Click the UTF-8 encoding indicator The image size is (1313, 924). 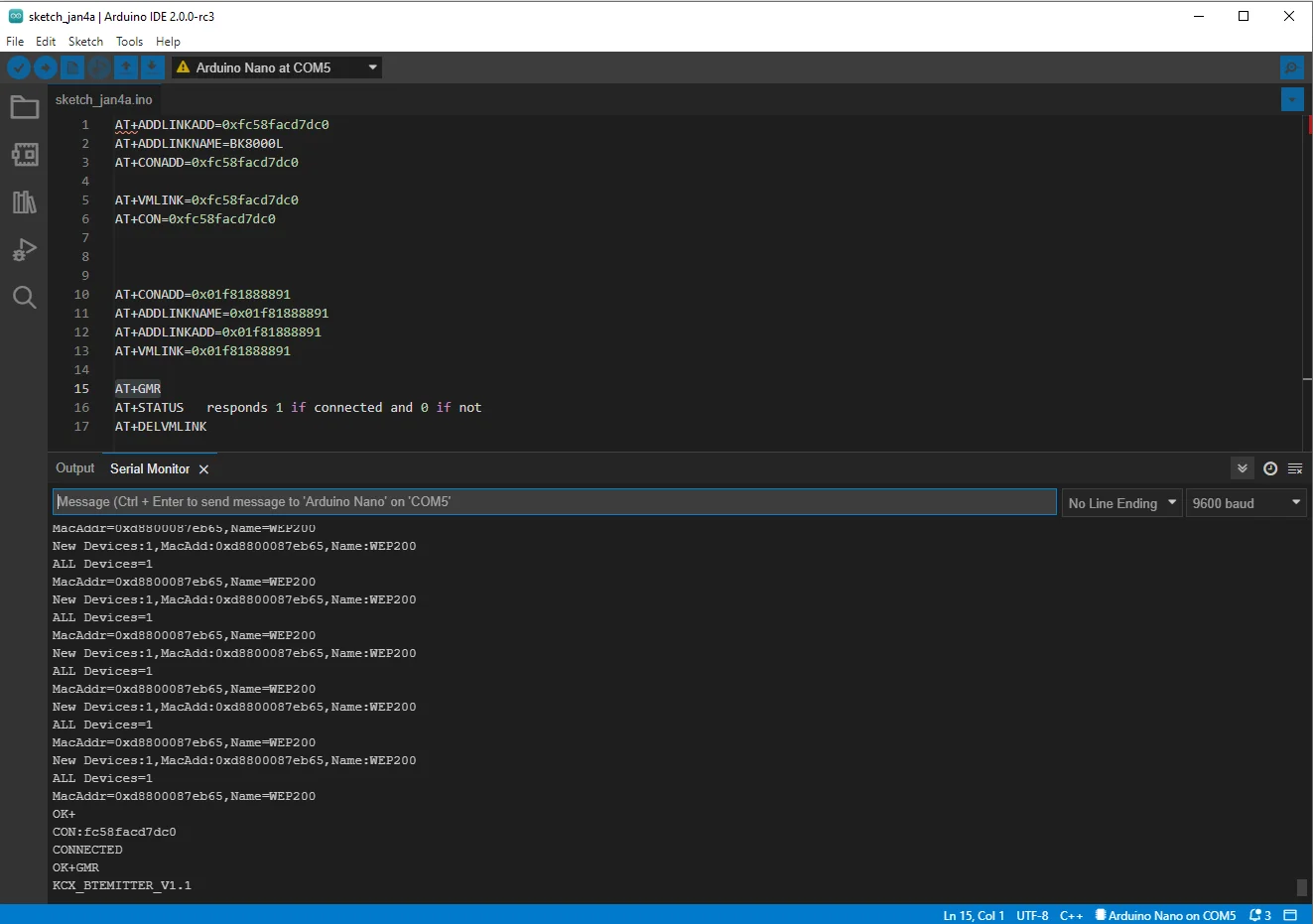[x=1032, y=915]
